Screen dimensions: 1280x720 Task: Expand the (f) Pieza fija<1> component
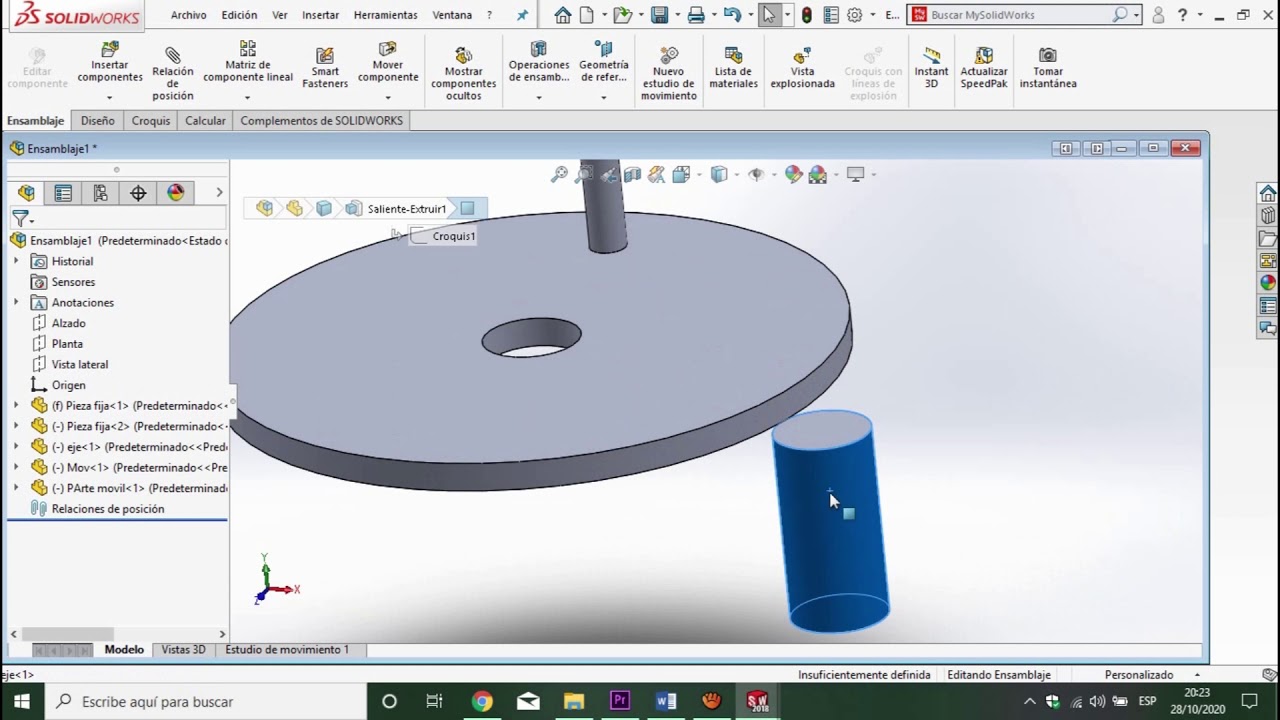15,405
